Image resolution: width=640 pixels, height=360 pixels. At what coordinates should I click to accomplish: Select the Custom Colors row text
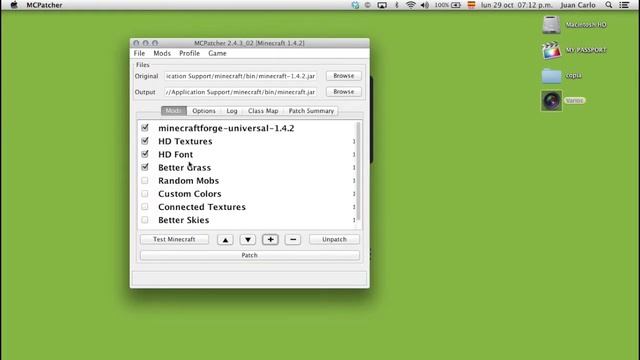coord(190,194)
